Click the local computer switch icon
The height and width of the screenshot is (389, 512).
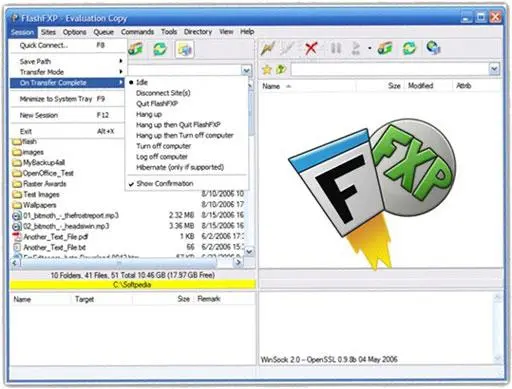[x=184, y=50]
